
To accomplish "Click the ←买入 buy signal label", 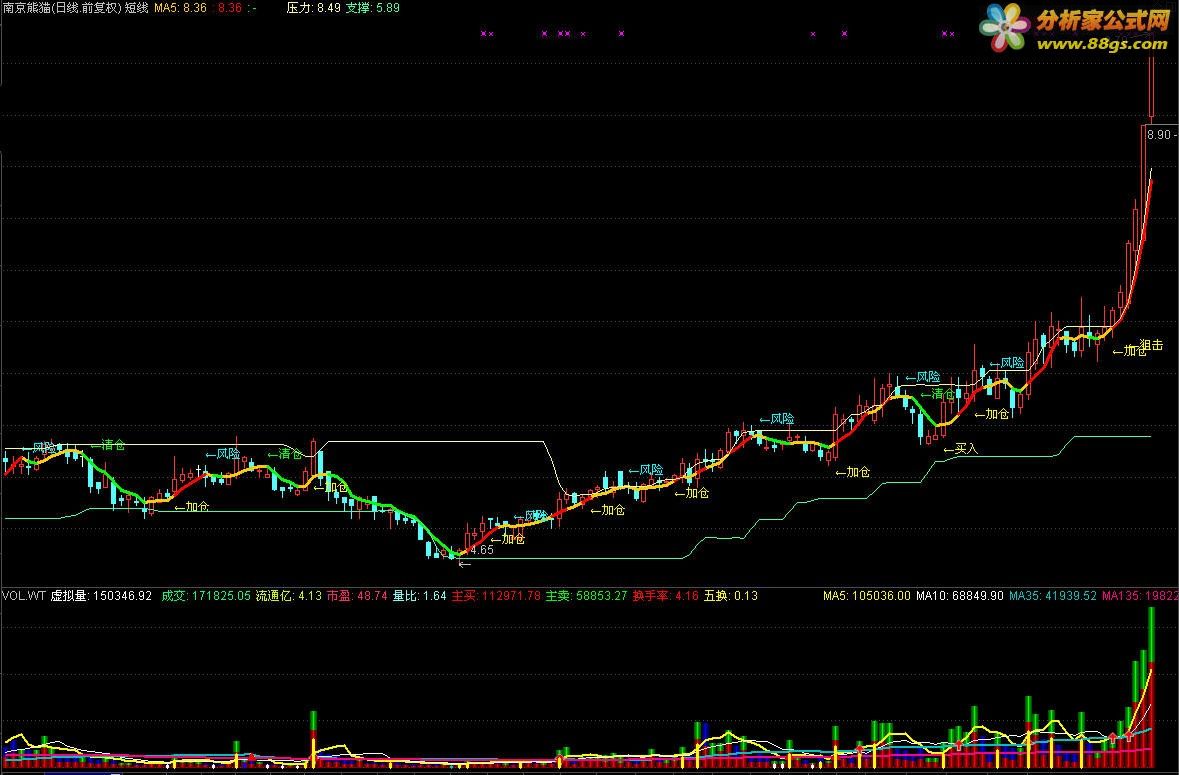I will [x=961, y=449].
